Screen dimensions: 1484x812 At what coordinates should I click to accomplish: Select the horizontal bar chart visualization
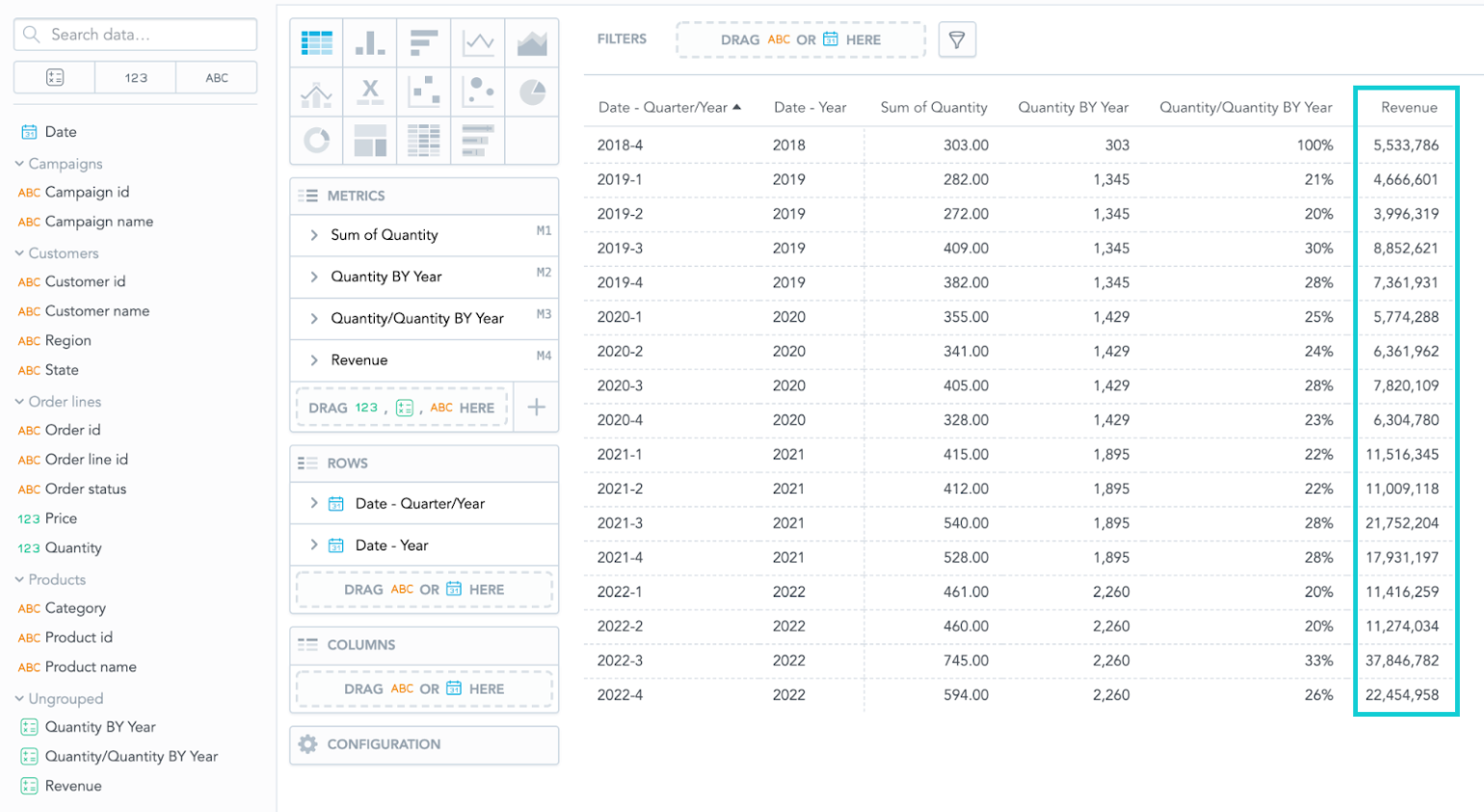[425, 41]
